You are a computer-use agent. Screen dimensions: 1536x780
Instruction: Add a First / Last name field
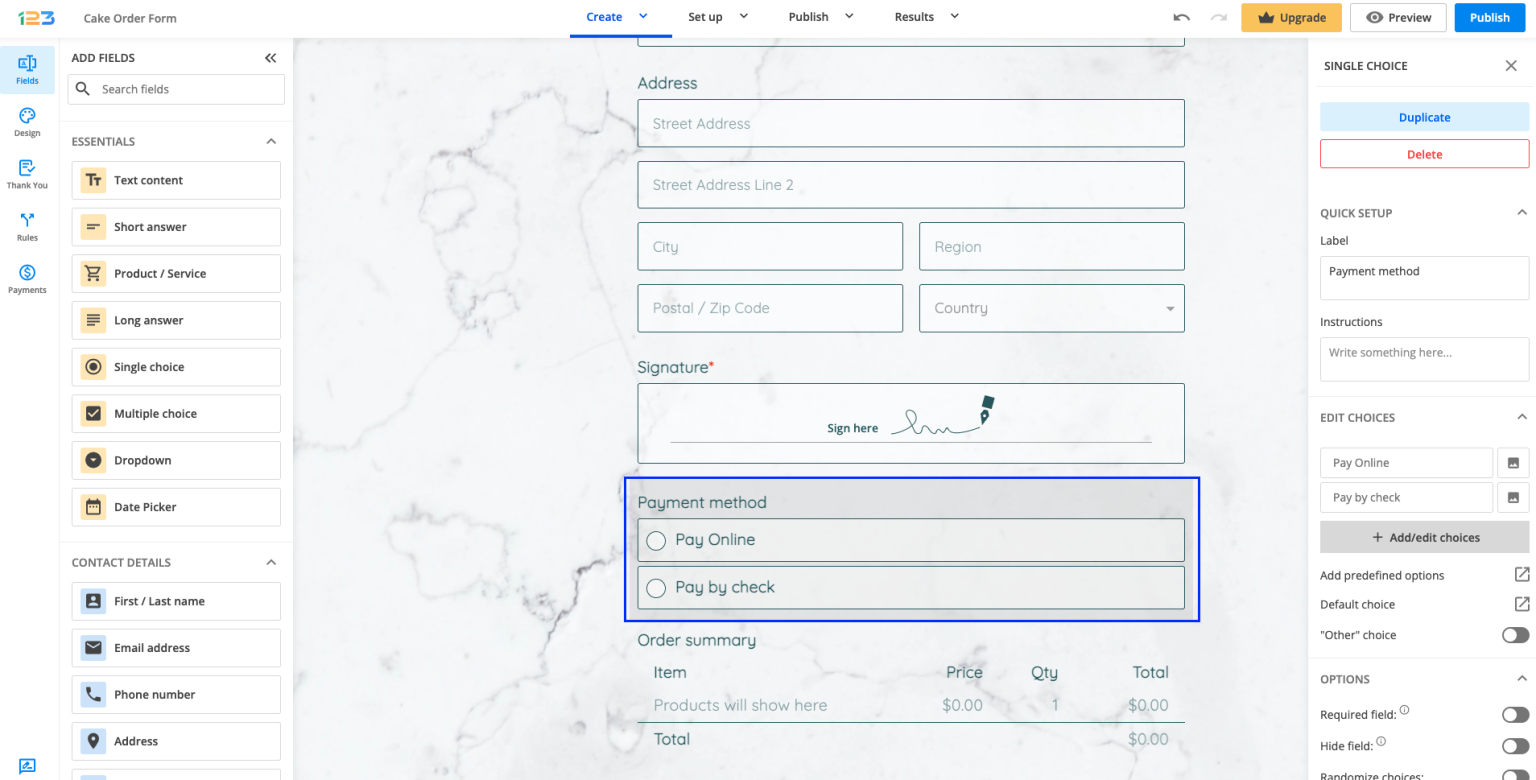(x=176, y=601)
